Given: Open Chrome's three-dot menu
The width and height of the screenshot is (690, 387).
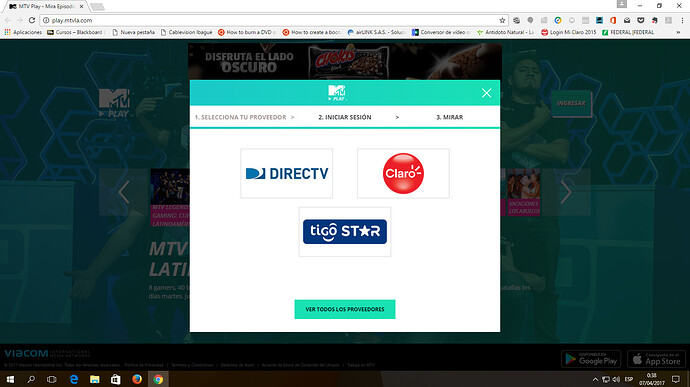Looking at the screenshot, I should click(x=682, y=20).
